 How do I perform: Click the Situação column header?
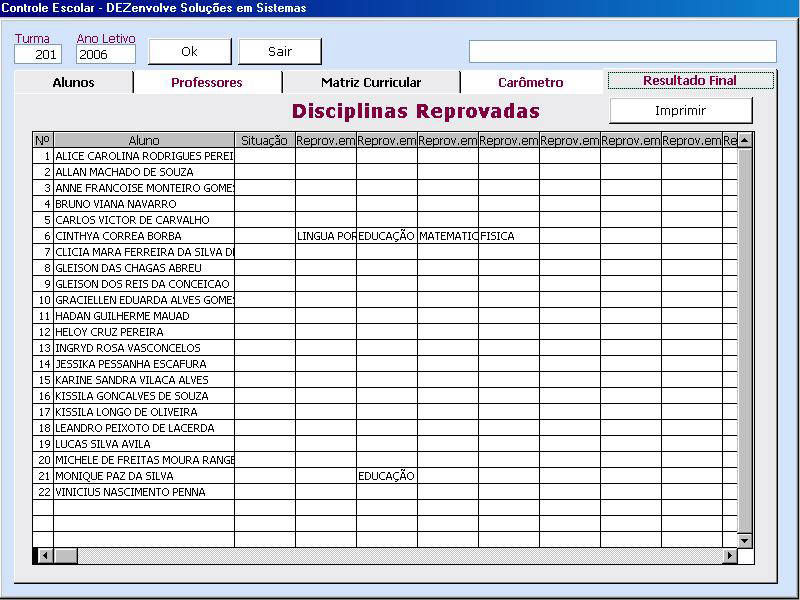tap(265, 141)
